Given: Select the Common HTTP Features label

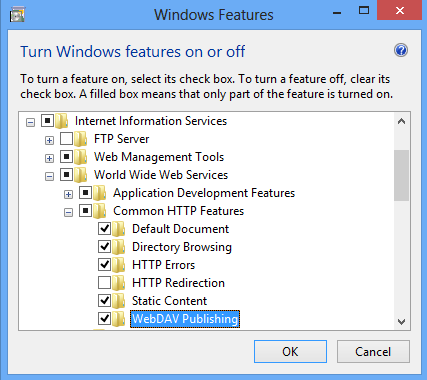Looking at the screenshot, I should click(x=178, y=211).
